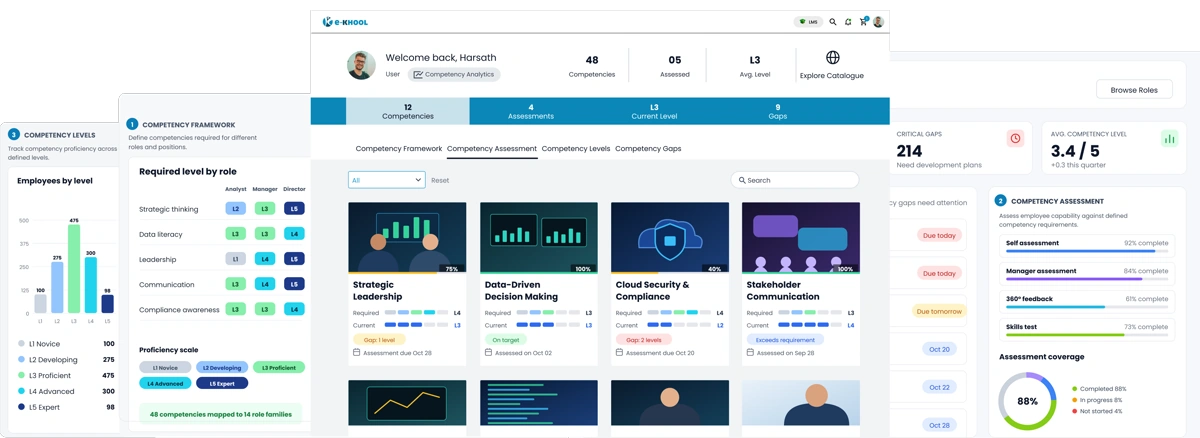Click the L1 Novice proficiency chip

(165, 368)
